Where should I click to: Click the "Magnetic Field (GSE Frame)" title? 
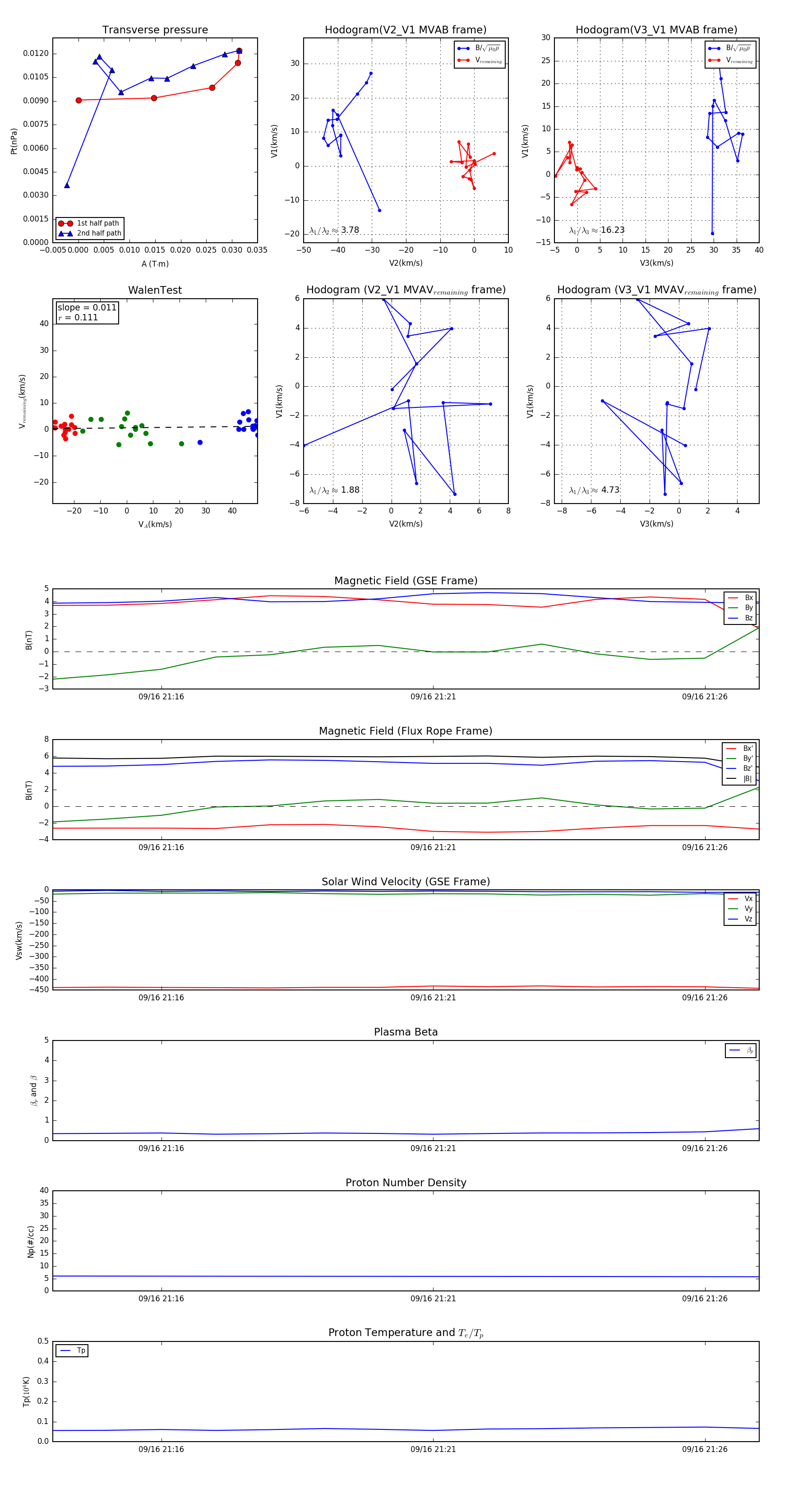click(406, 581)
